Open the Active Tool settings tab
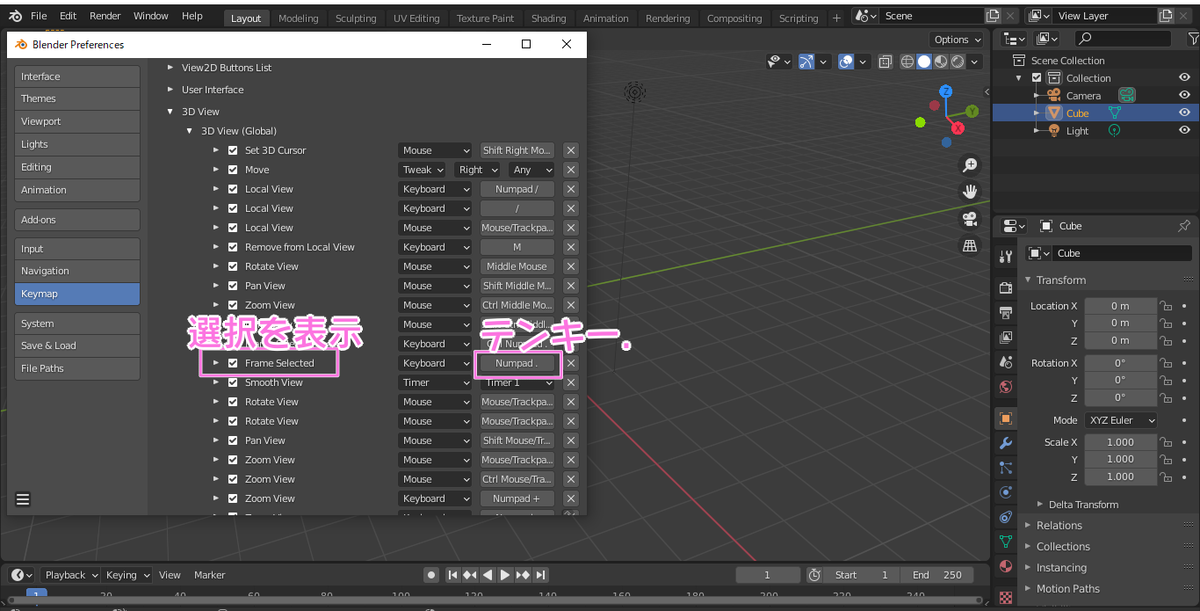1200x611 pixels. pyautogui.click(x=1006, y=256)
